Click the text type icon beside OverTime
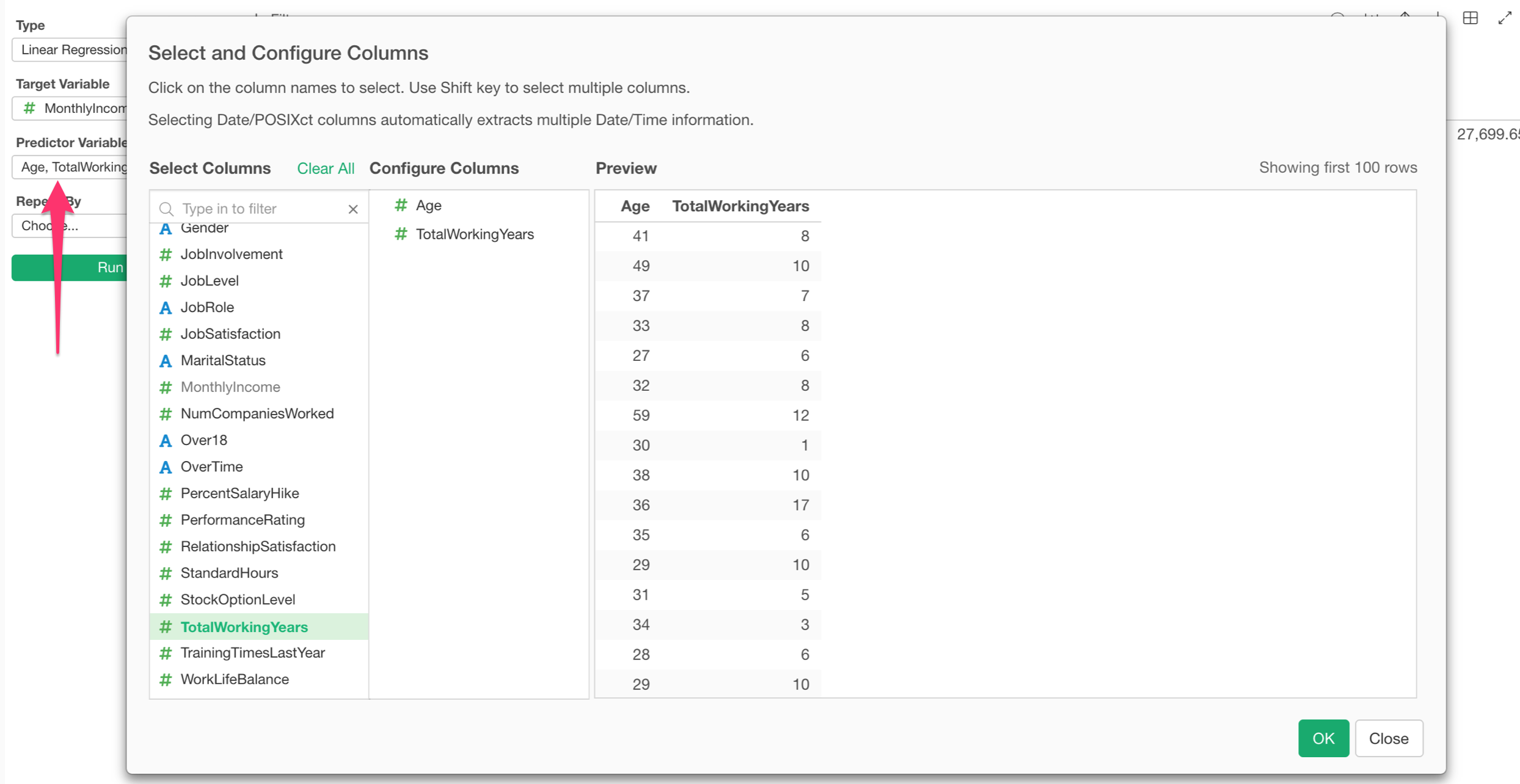1520x784 pixels. pos(166,467)
